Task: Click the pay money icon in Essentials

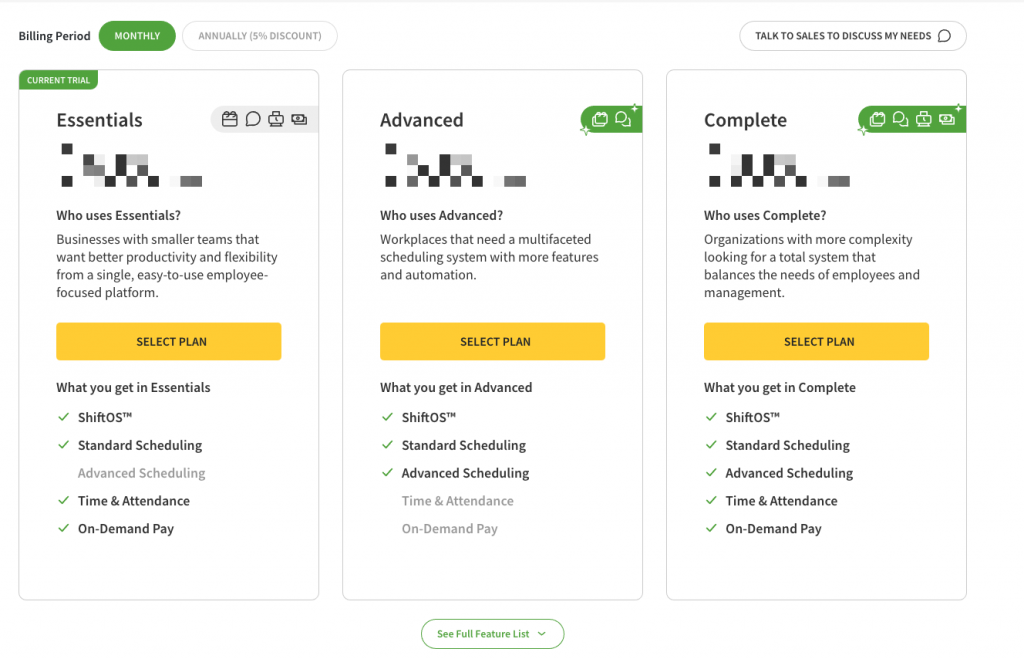Action: click(299, 119)
